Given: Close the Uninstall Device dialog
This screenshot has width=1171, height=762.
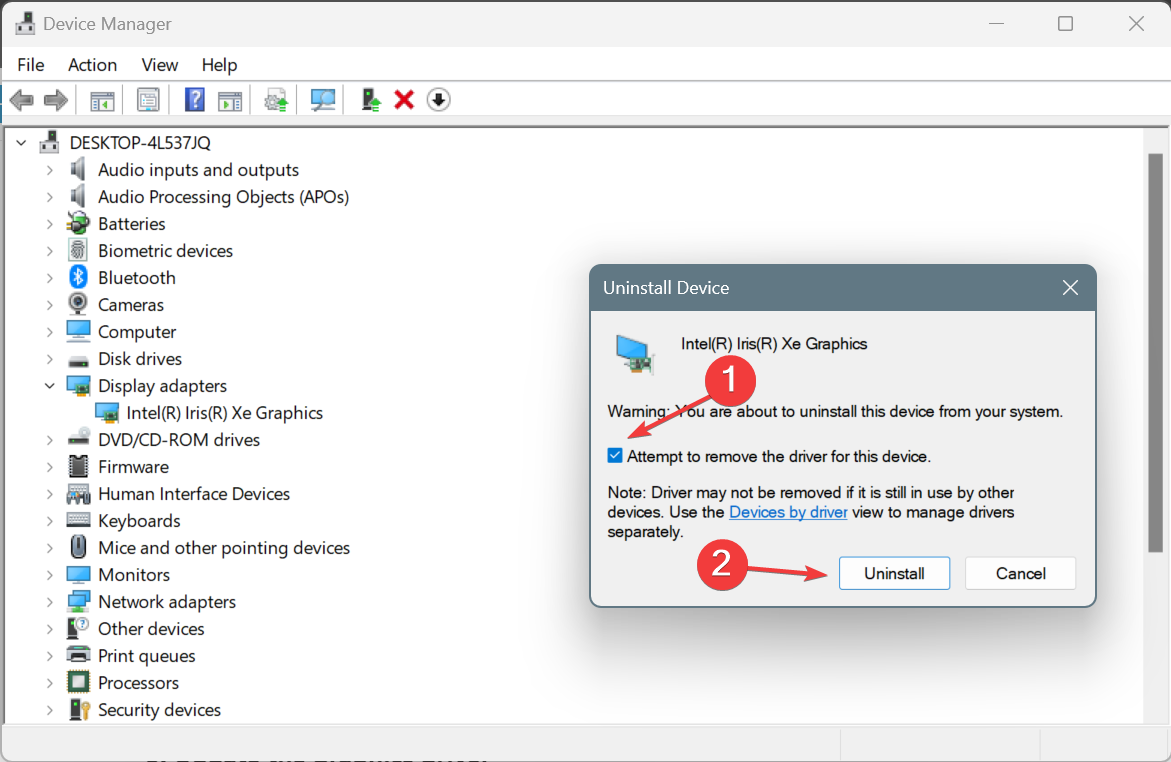Looking at the screenshot, I should pos(1070,288).
